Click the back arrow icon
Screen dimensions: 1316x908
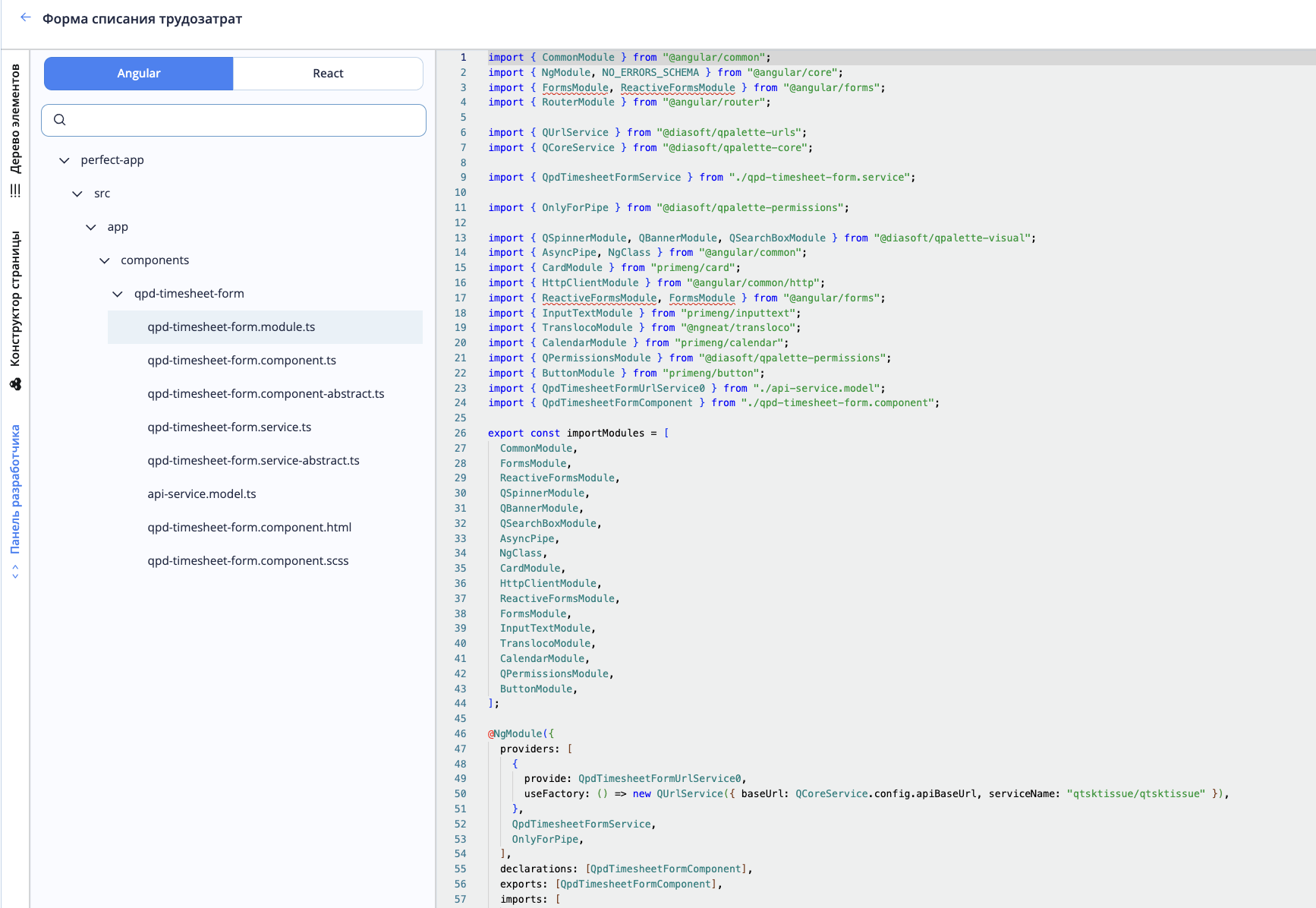tap(26, 17)
